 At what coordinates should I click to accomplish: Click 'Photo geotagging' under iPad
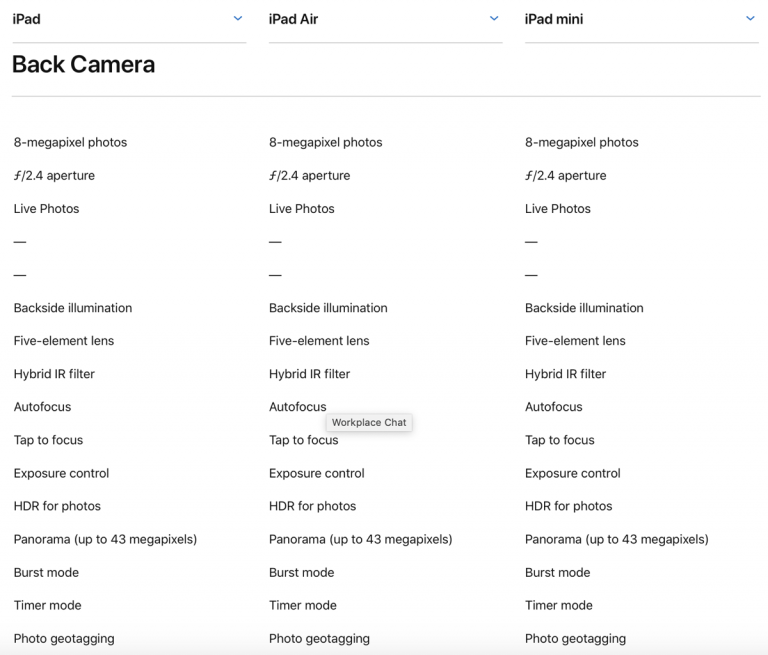[x=64, y=638]
